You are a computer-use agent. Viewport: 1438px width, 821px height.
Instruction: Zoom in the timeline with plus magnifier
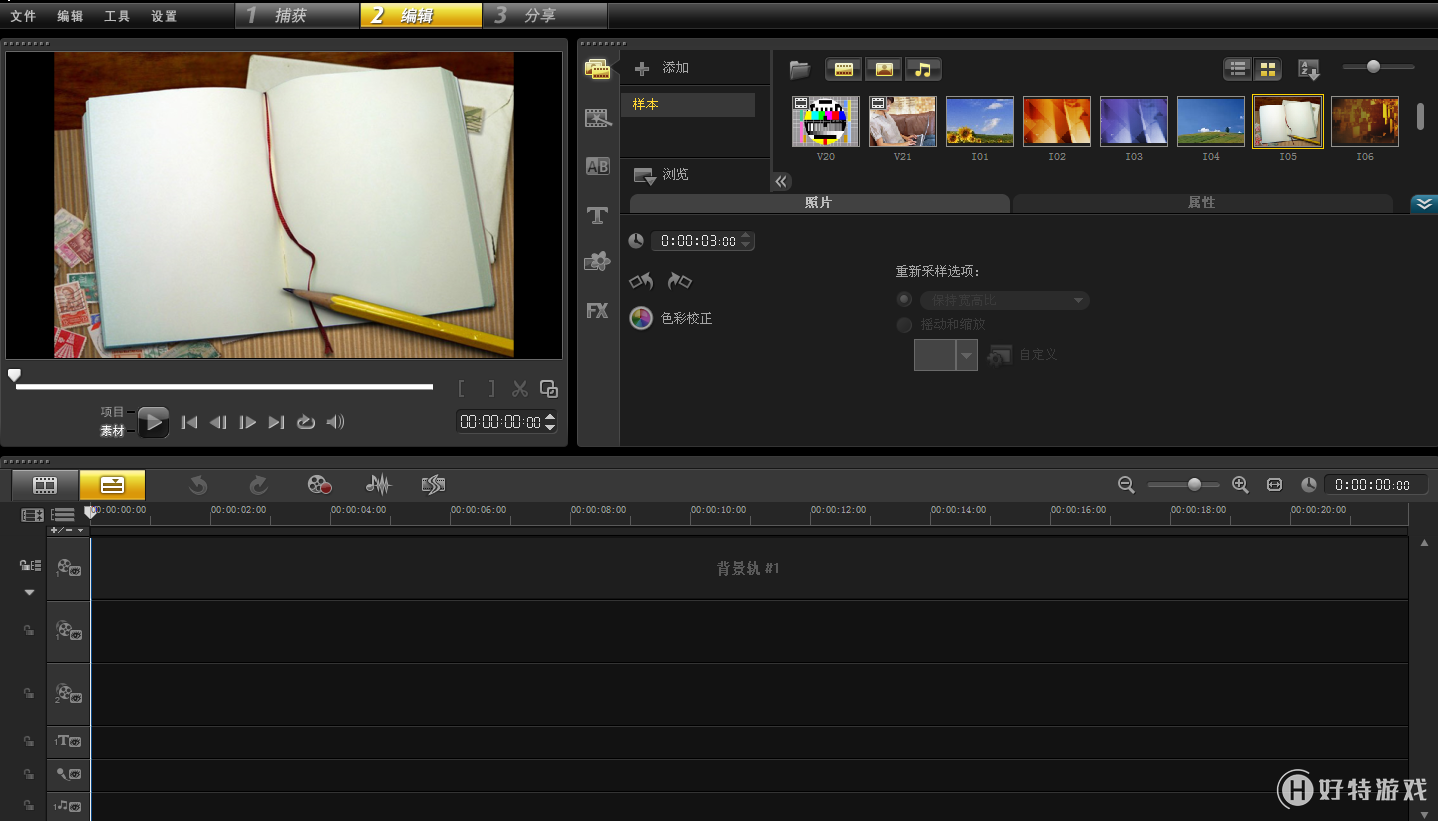(x=1240, y=485)
